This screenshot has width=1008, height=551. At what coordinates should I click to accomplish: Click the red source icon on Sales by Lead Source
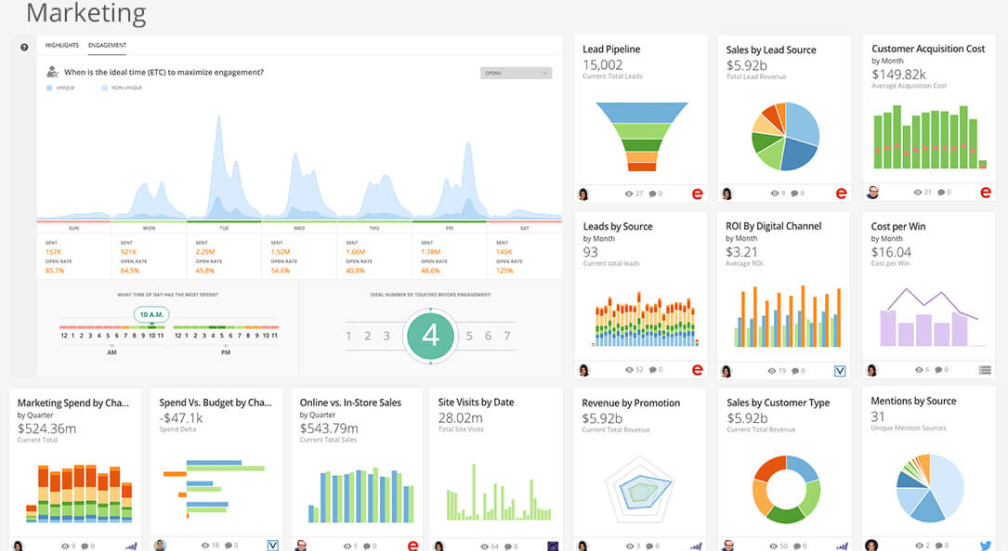pyautogui.click(x=841, y=193)
